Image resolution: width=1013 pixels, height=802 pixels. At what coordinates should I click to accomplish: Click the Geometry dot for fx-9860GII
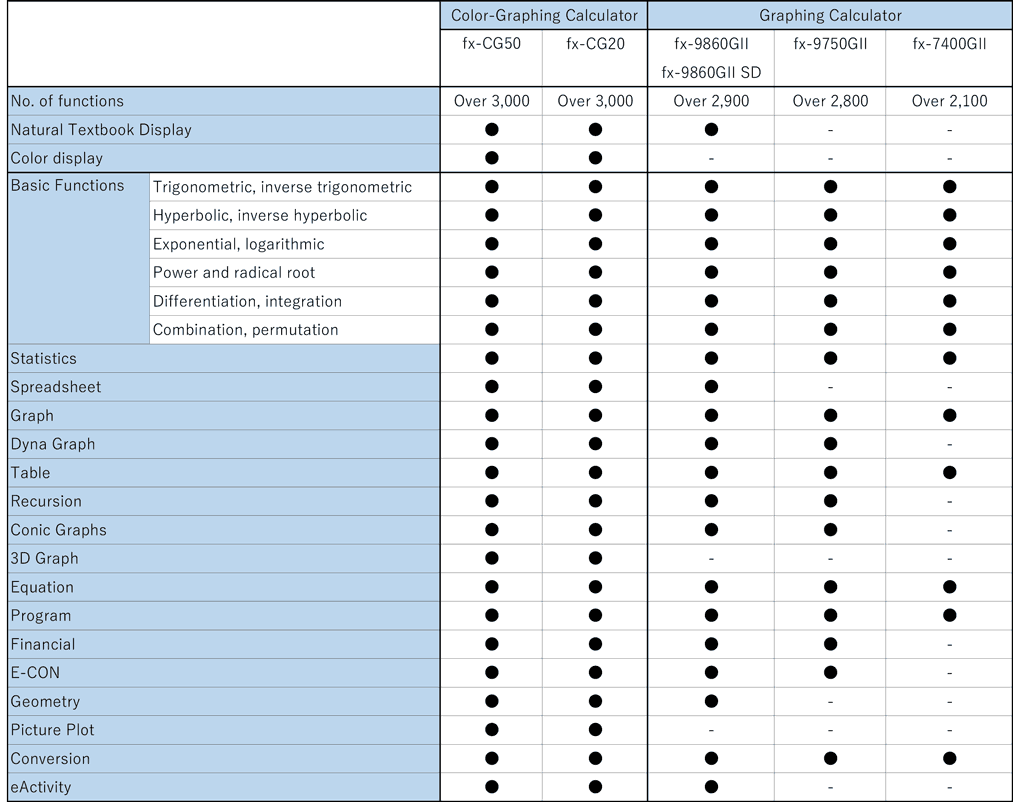coord(711,701)
